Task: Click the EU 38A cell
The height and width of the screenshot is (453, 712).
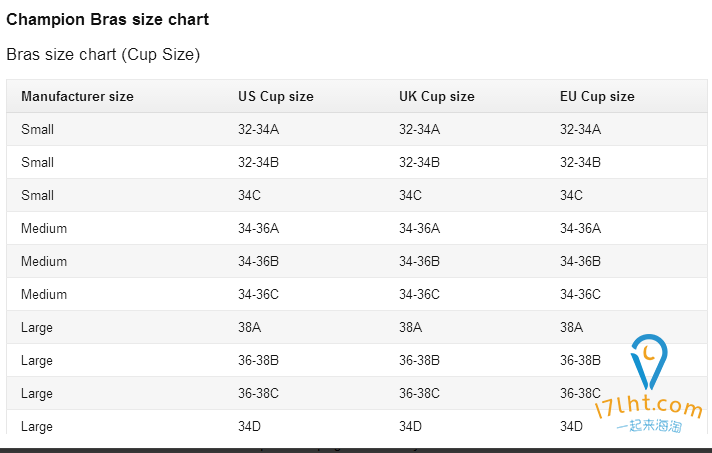Action: pos(571,327)
